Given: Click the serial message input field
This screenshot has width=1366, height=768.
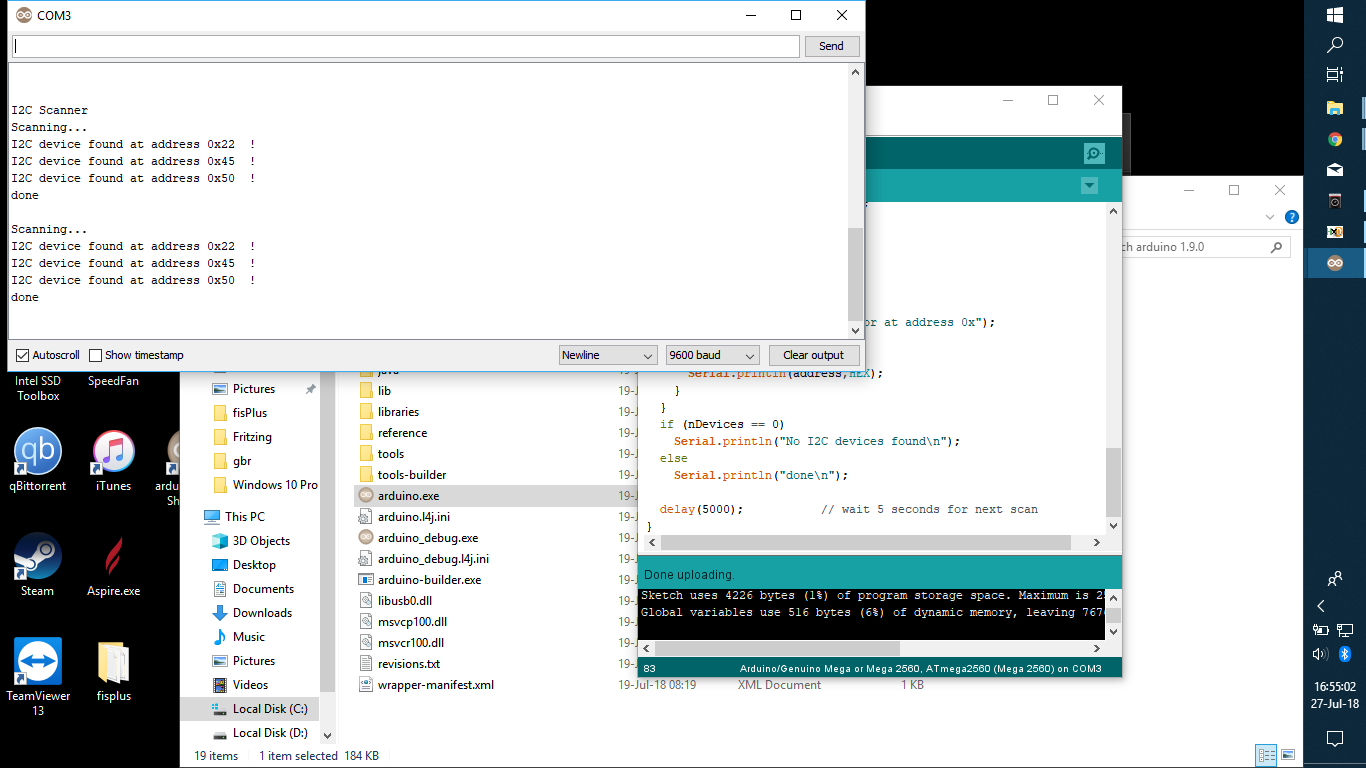Looking at the screenshot, I should pyautogui.click(x=404, y=46).
